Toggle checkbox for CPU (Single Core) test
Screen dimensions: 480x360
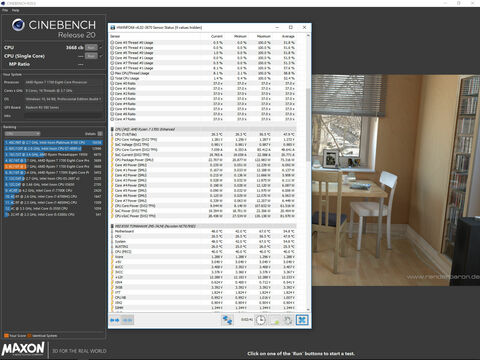101,56
